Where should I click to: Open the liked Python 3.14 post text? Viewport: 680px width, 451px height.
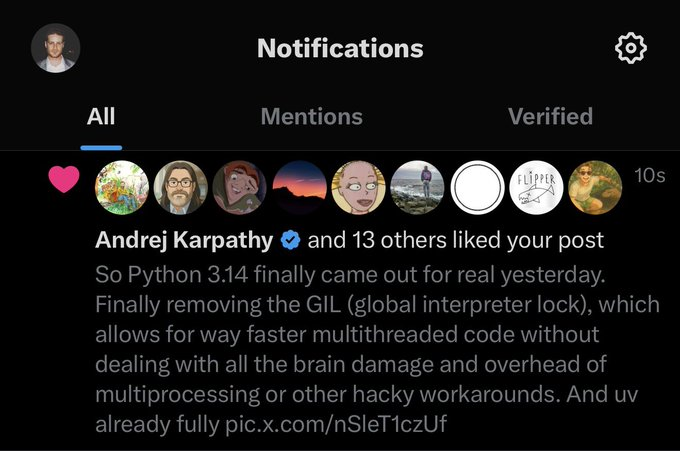tap(377, 350)
